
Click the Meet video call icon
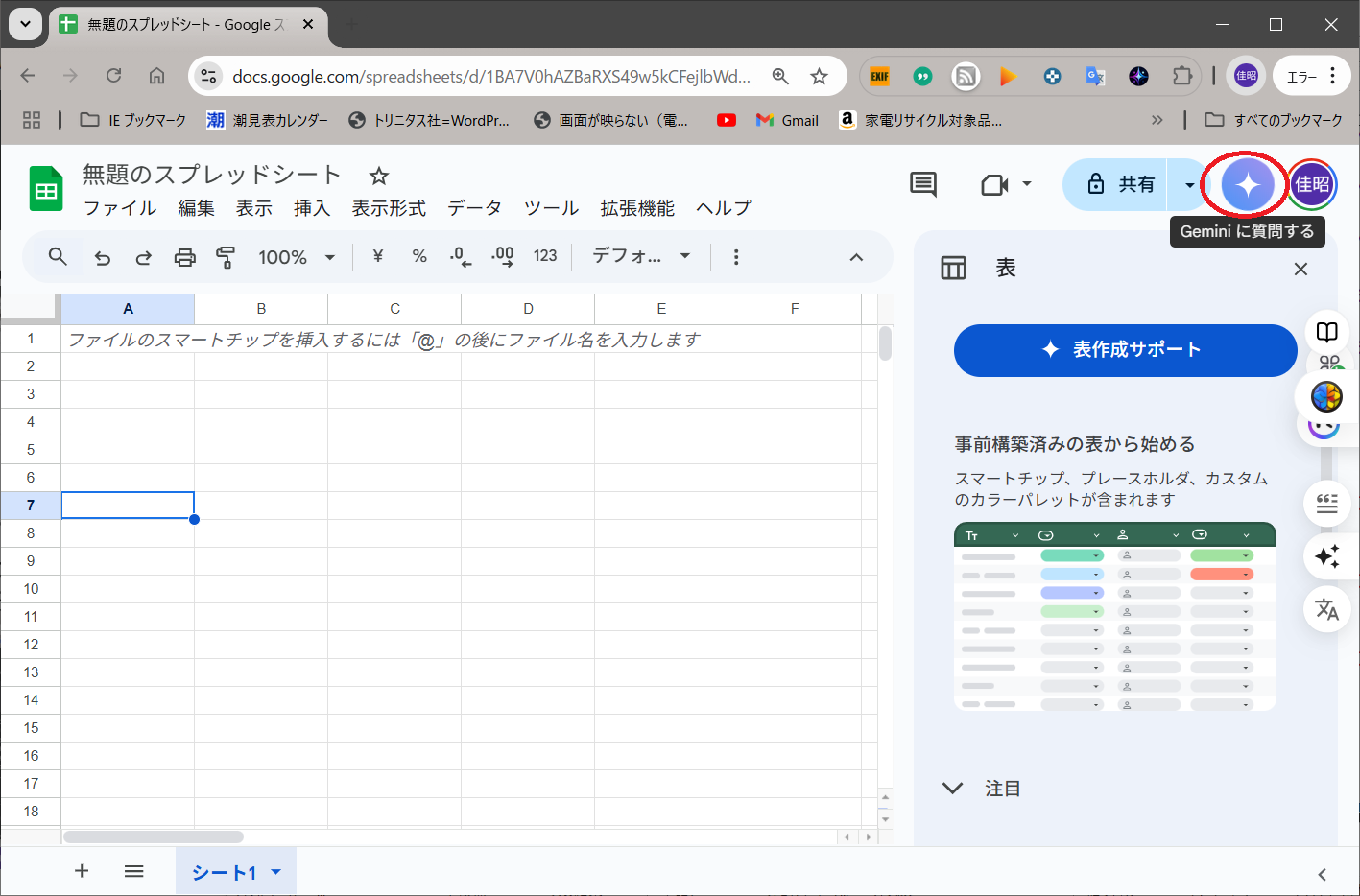(x=994, y=184)
